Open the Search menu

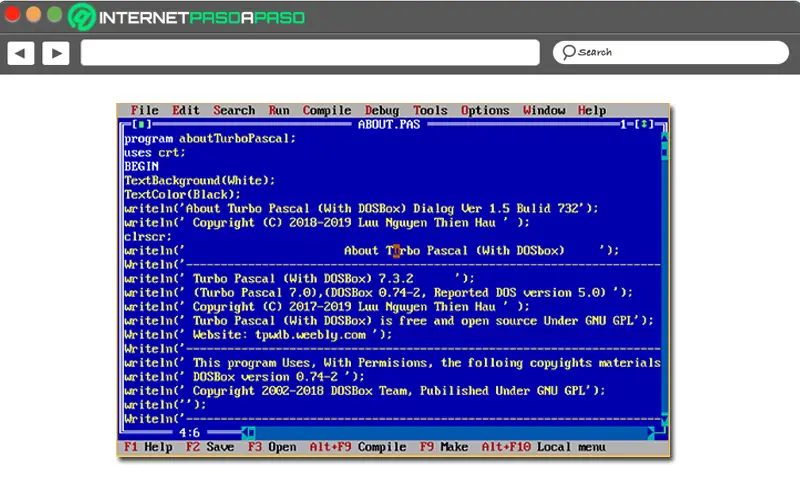[x=234, y=110]
